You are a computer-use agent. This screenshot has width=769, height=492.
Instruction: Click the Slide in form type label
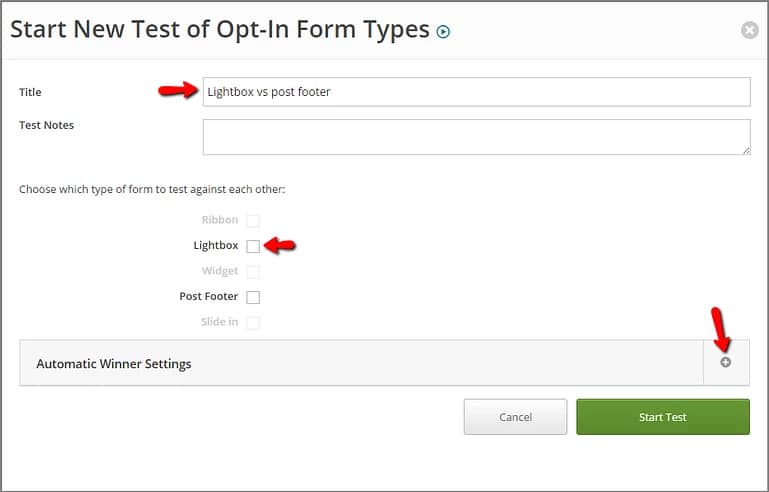[219, 322]
